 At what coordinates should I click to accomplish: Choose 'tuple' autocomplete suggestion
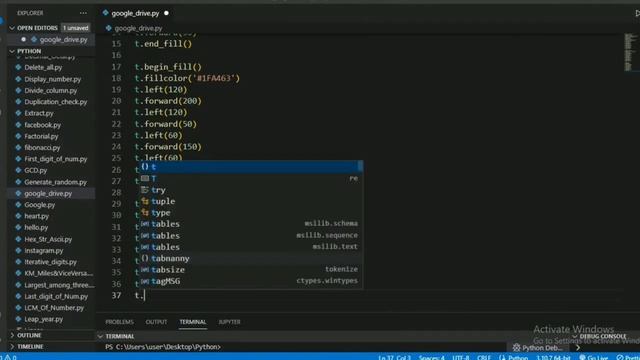tap(251, 201)
